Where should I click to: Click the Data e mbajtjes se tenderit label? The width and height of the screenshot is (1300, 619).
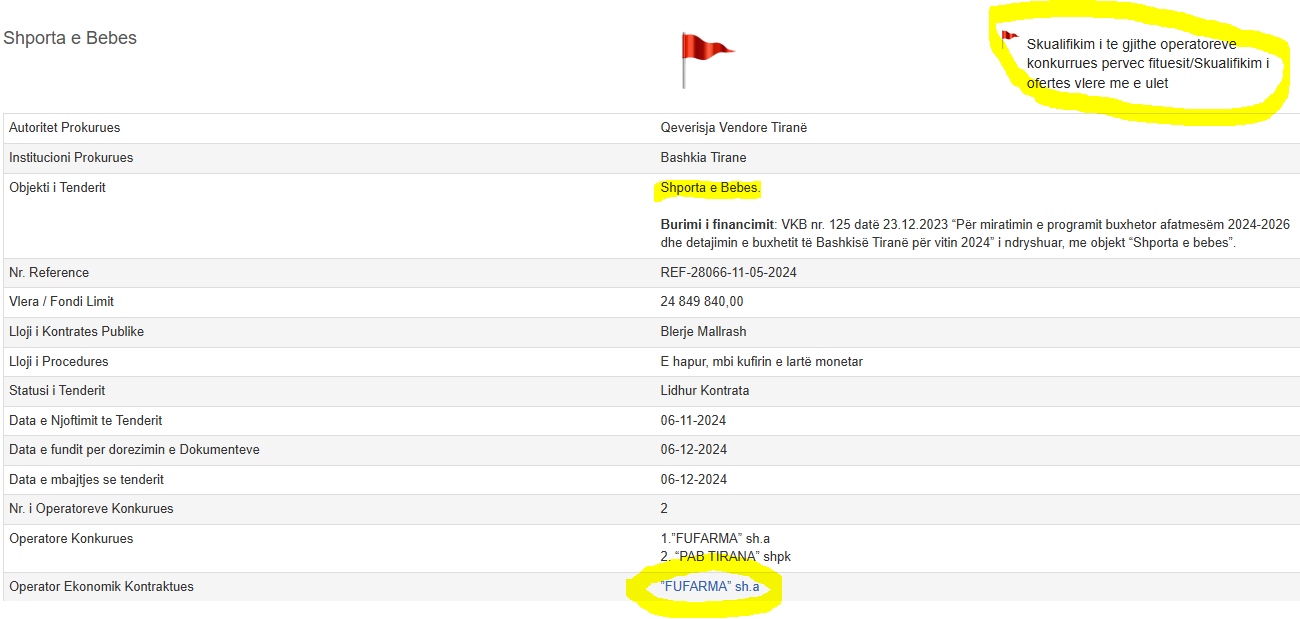pos(86,480)
